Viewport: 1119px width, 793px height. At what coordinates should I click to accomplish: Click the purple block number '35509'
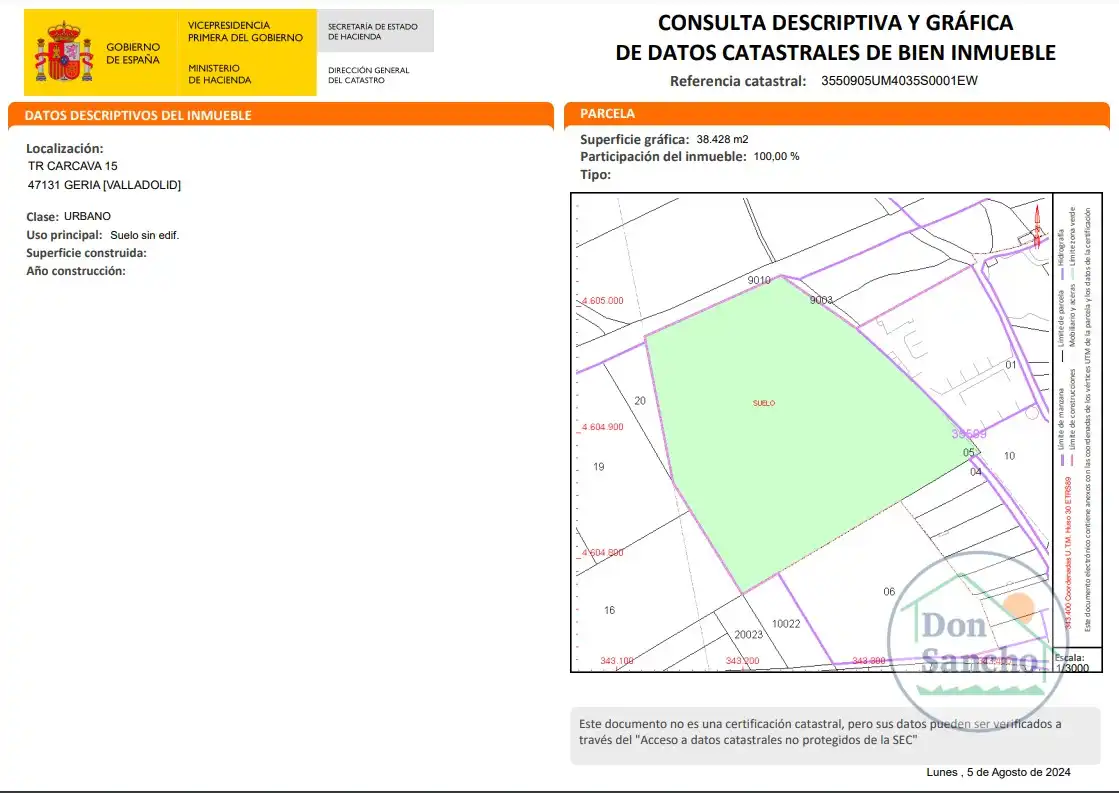968,434
